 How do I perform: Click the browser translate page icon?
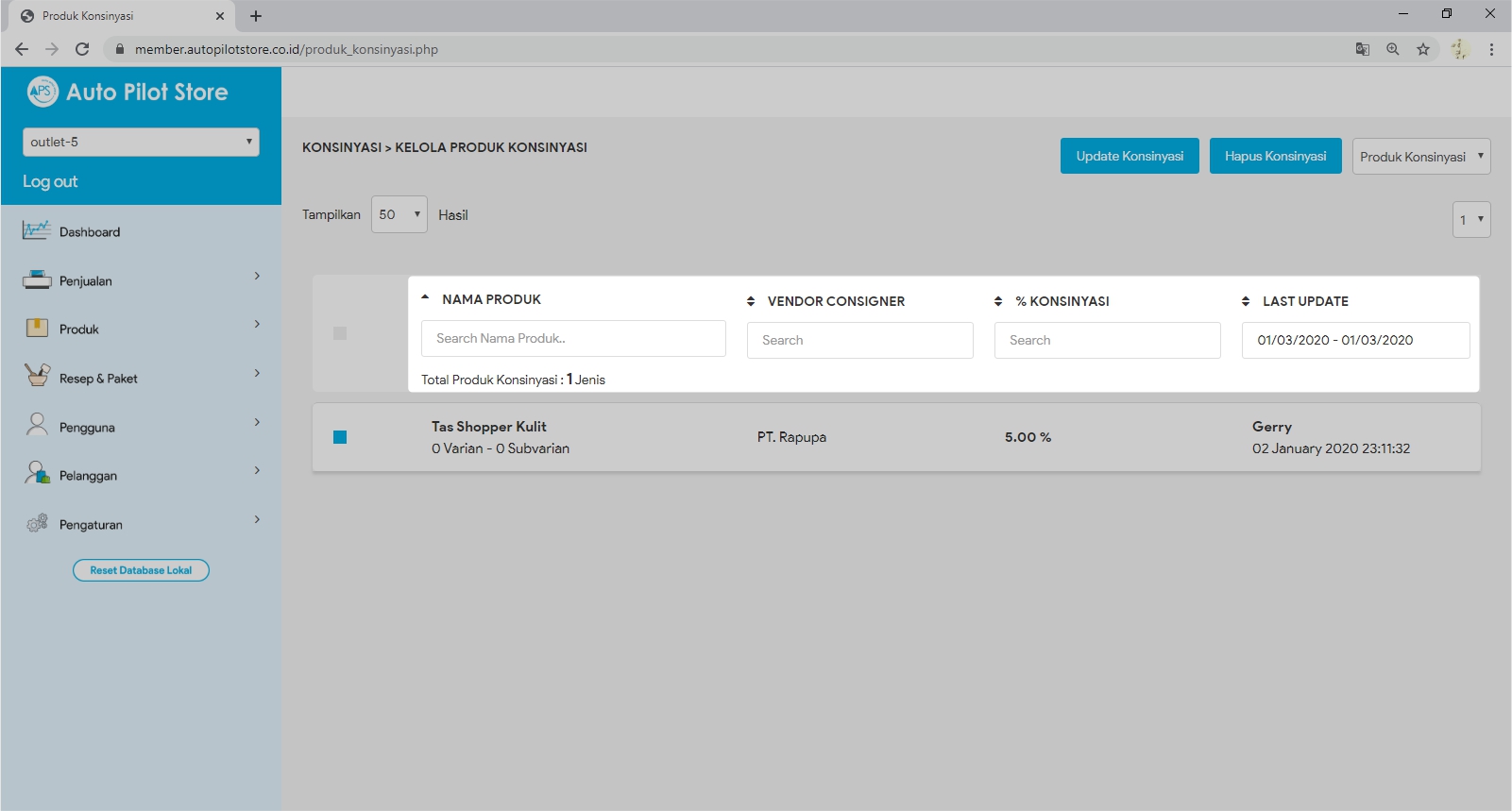(1362, 49)
